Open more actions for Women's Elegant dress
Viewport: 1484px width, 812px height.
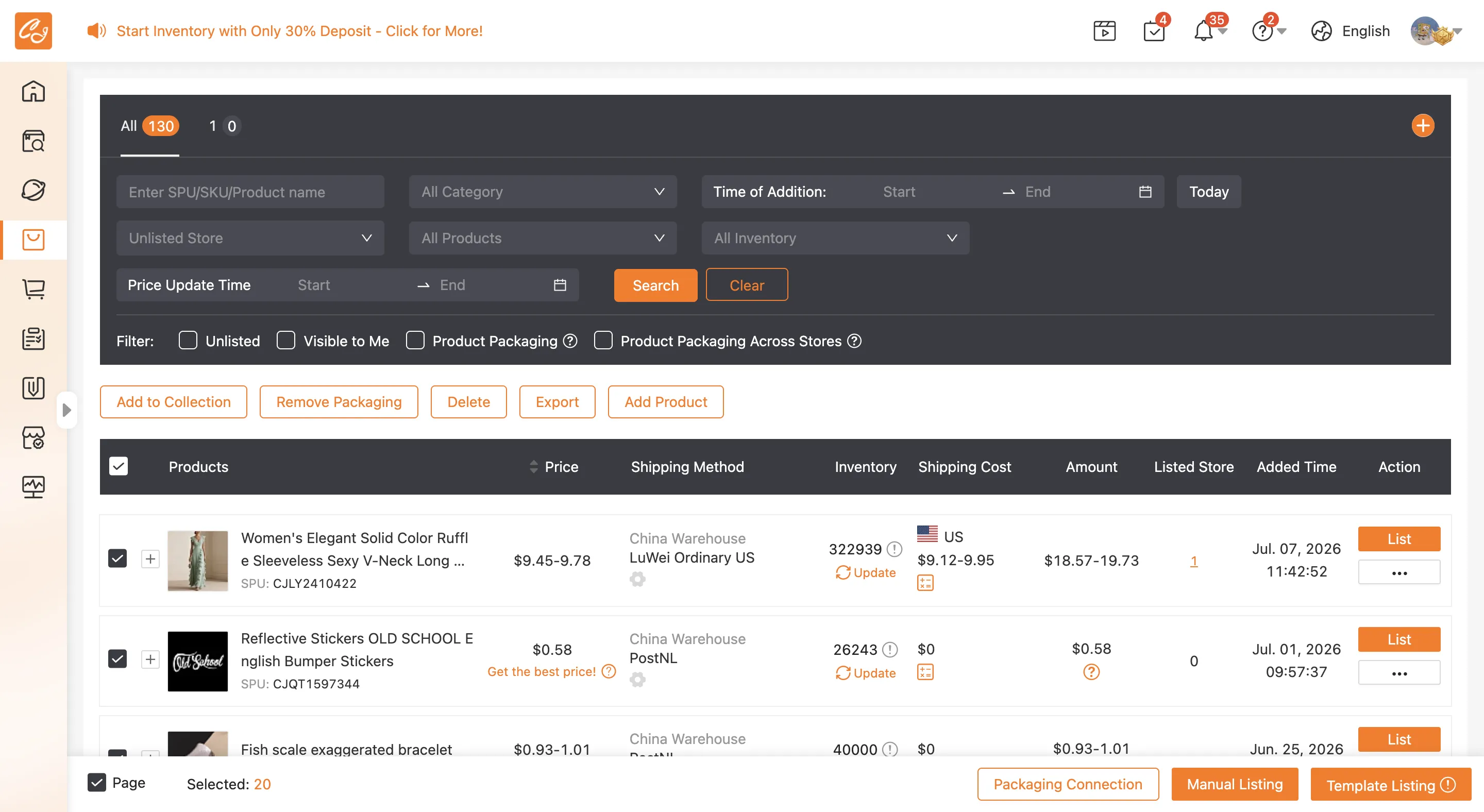1399,572
